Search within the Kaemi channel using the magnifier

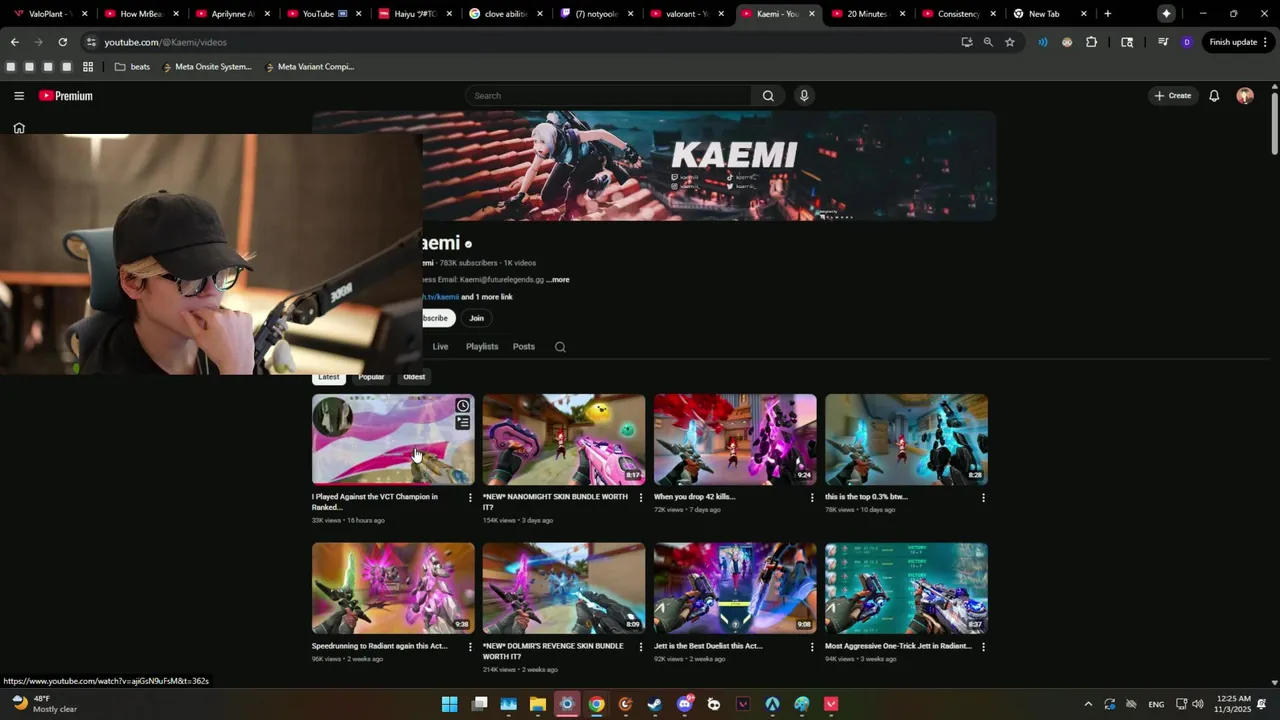click(560, 347)
